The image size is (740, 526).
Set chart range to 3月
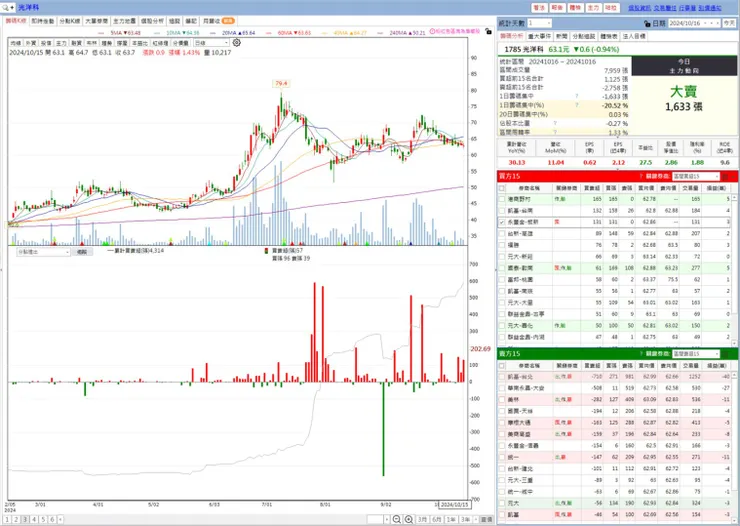pos(422,519)
